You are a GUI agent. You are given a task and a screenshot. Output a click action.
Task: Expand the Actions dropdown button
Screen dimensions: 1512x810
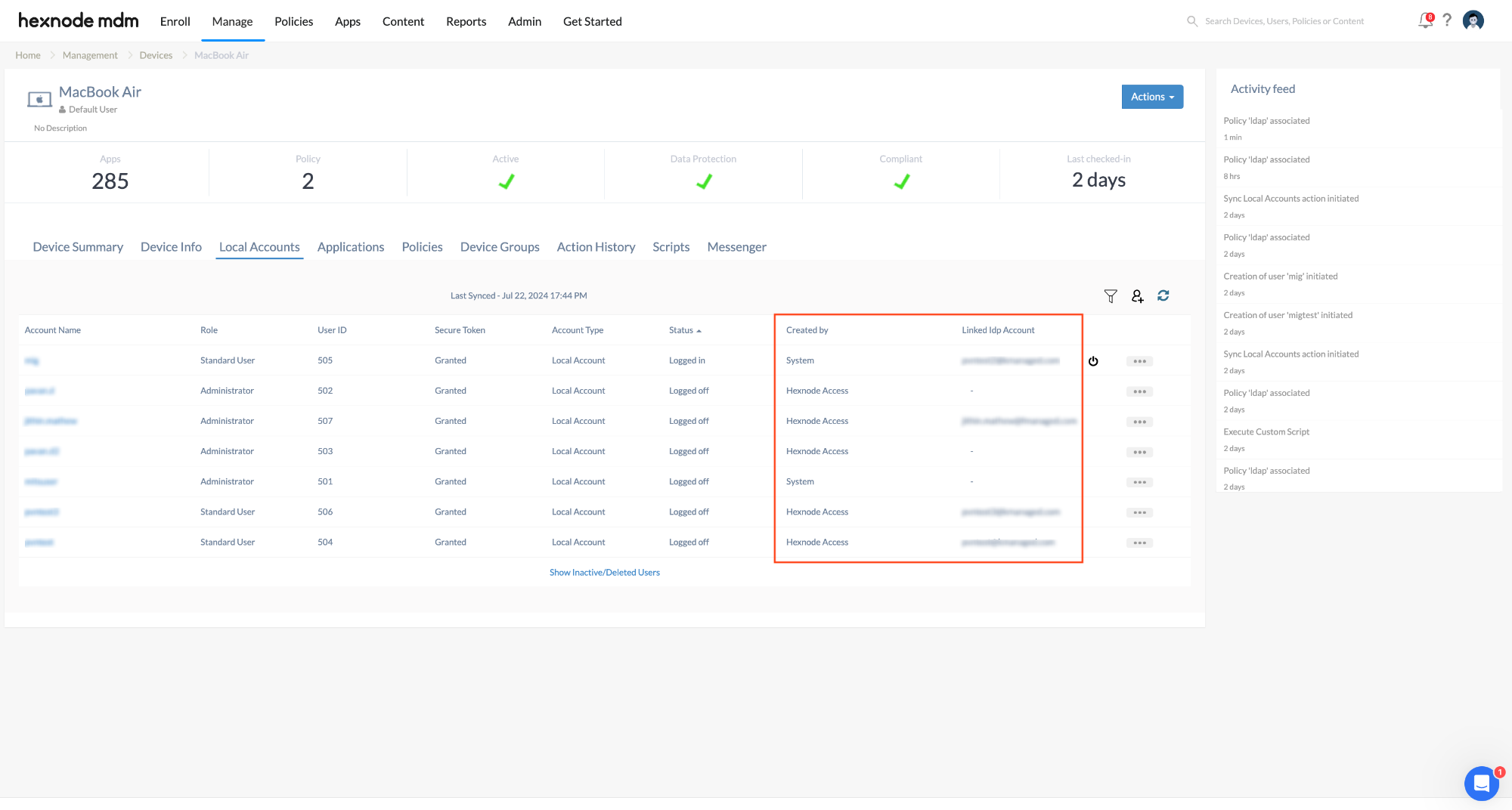click(1152, 97)
